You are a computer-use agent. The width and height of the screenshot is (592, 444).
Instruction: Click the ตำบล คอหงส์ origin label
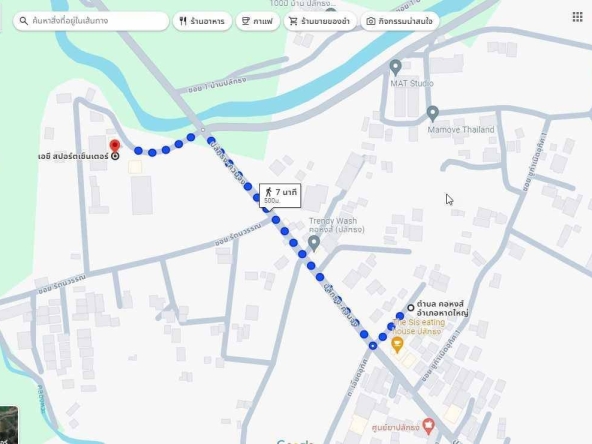coord(442,308)
